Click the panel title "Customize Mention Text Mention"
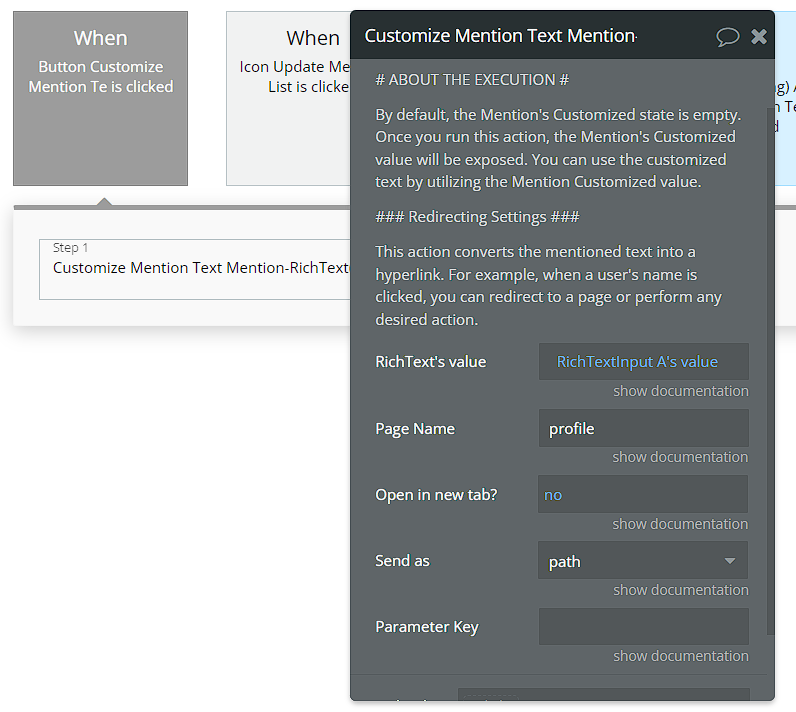This screenshot has width=796, height=712. (x=500, y=36)
